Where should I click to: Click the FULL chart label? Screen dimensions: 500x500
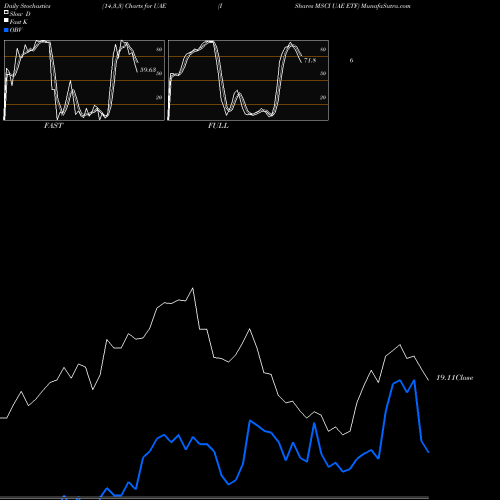click(218, 126)
